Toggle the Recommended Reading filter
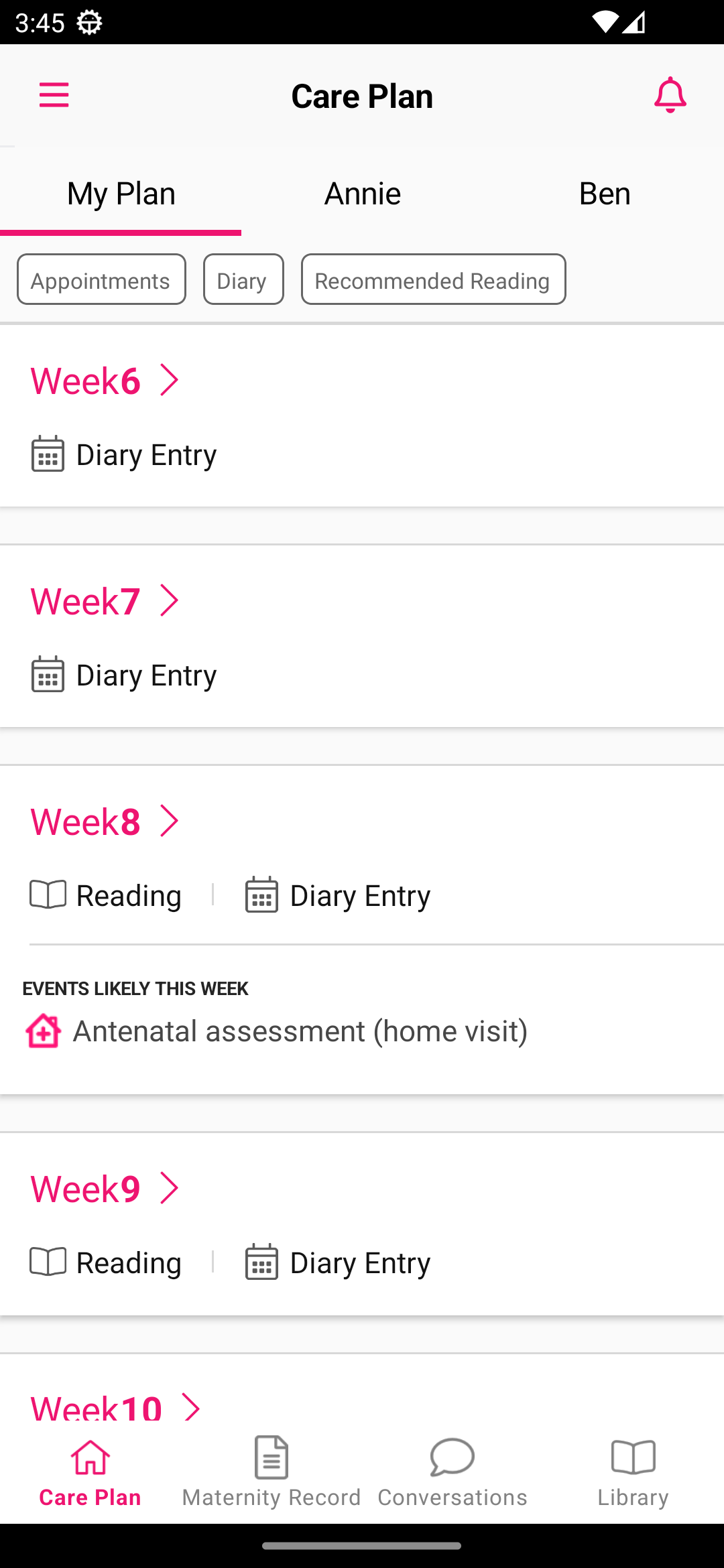This screenshot has width=724, height=1568. click(x=432, y=279)
